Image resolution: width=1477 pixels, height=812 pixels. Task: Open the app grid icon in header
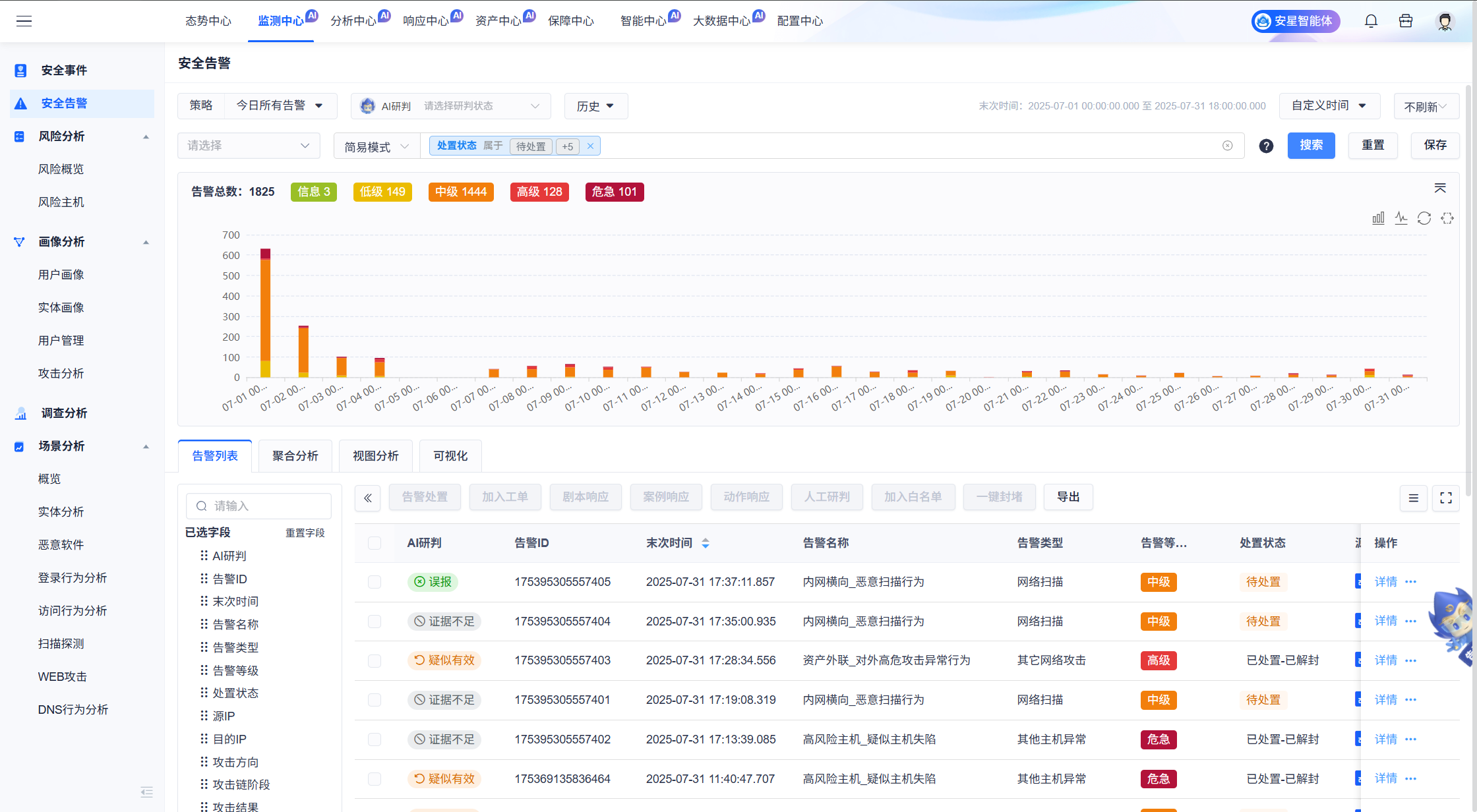pyautogui.click(x=1405, y=20)
